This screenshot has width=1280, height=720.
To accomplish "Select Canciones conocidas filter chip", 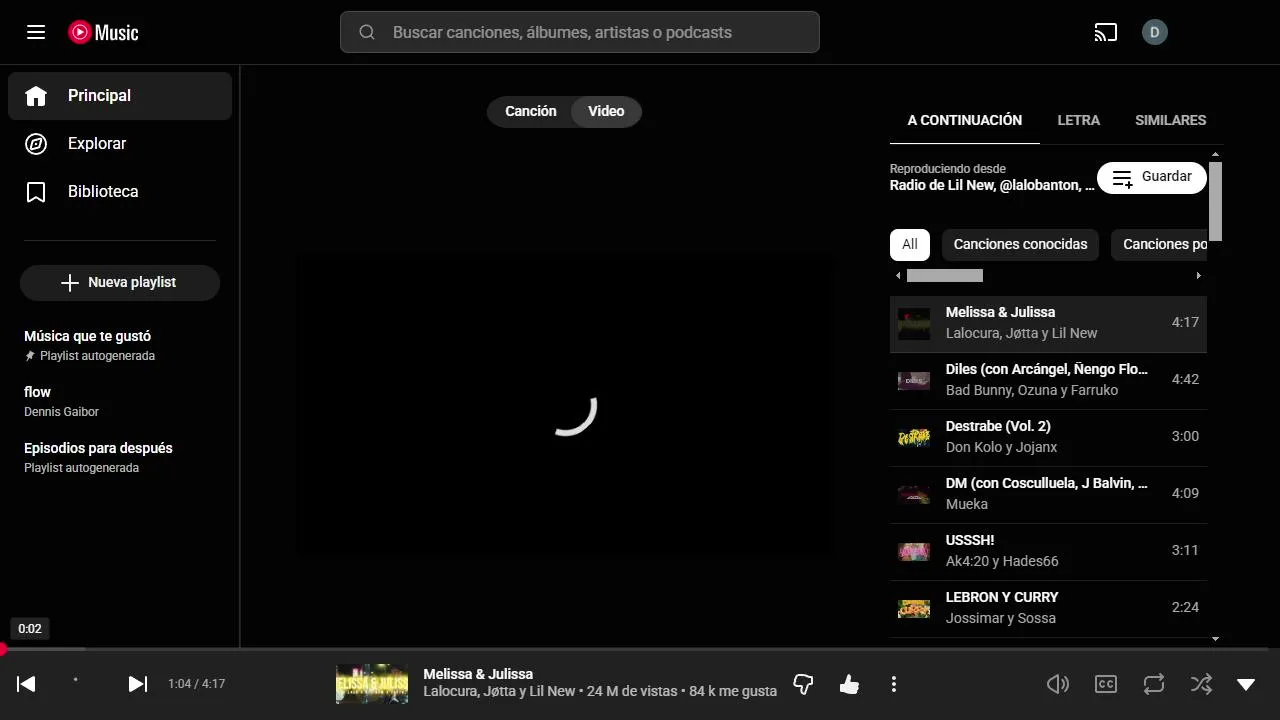I will pos(1020,244).
